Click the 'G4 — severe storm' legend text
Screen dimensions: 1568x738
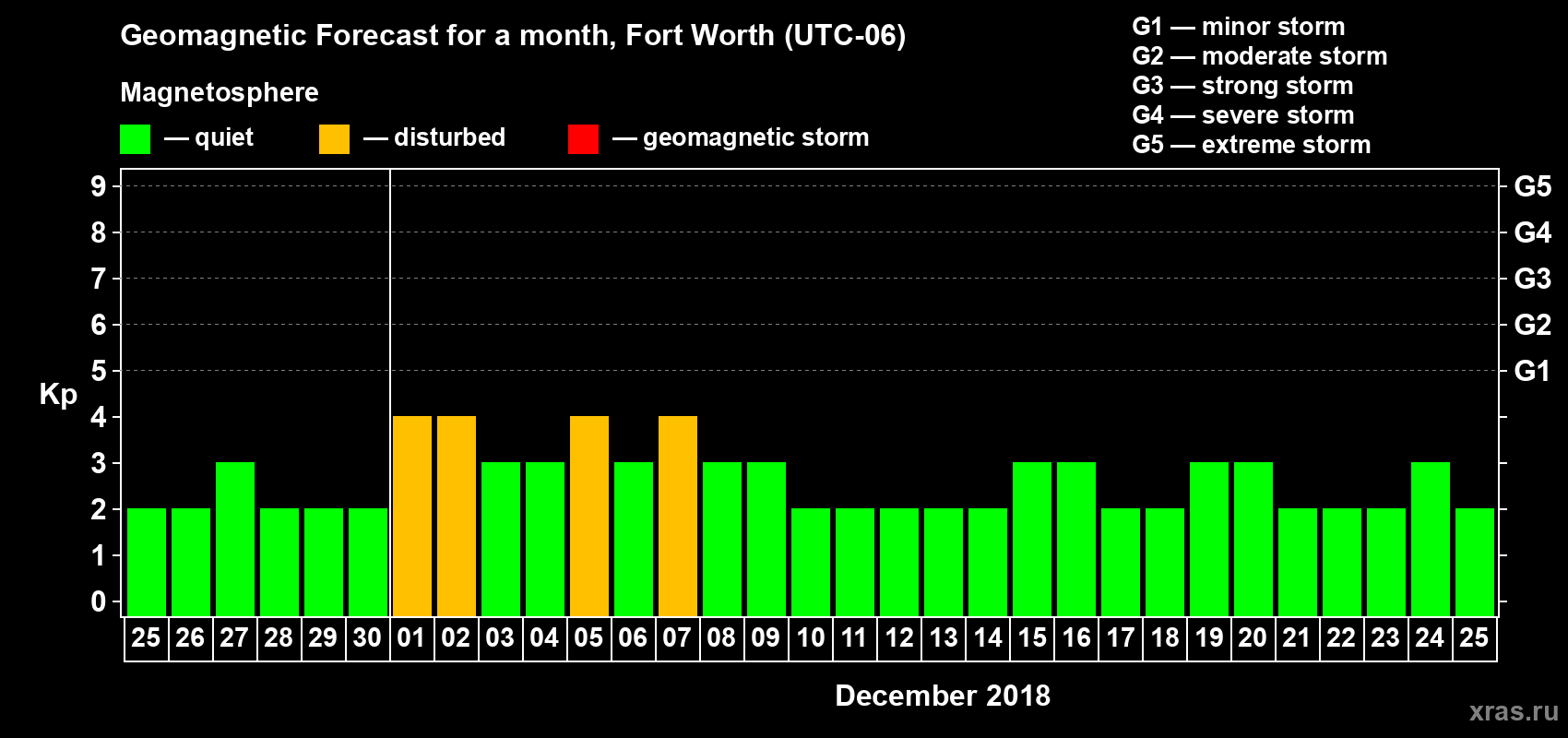click(x=1243, y=115)
